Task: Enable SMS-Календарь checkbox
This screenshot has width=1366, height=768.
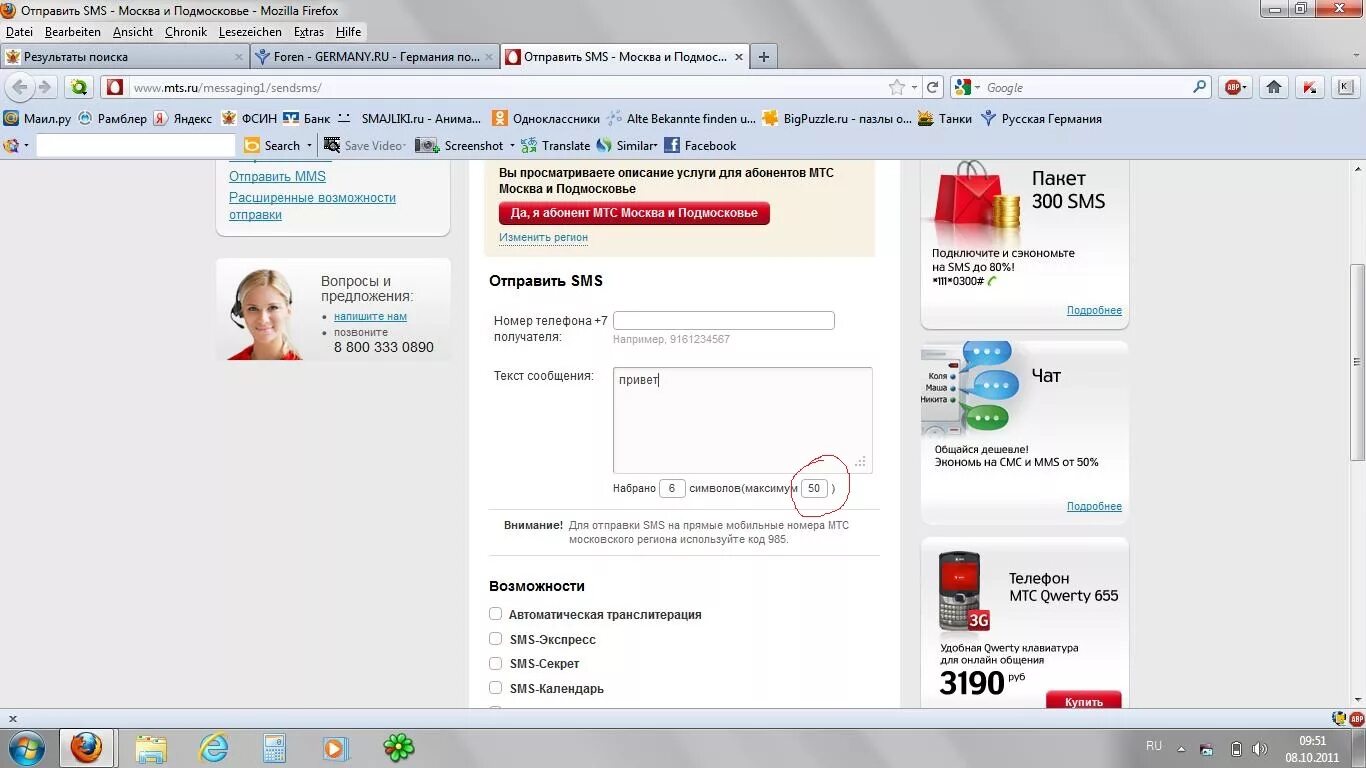Action: pos(495,687)
